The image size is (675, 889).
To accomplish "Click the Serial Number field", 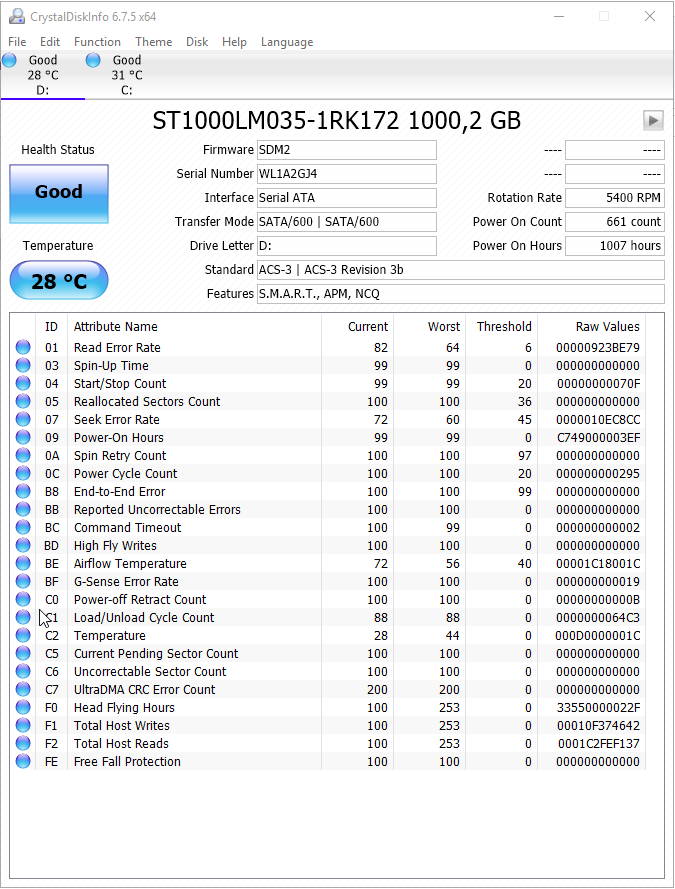I will 347,174.
